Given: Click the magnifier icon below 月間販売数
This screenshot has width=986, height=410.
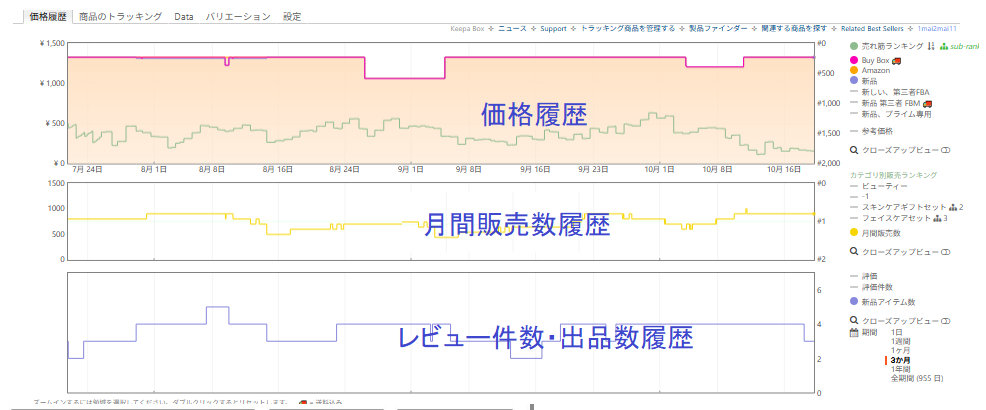Looking at the screenshot, I should point(853,252).
